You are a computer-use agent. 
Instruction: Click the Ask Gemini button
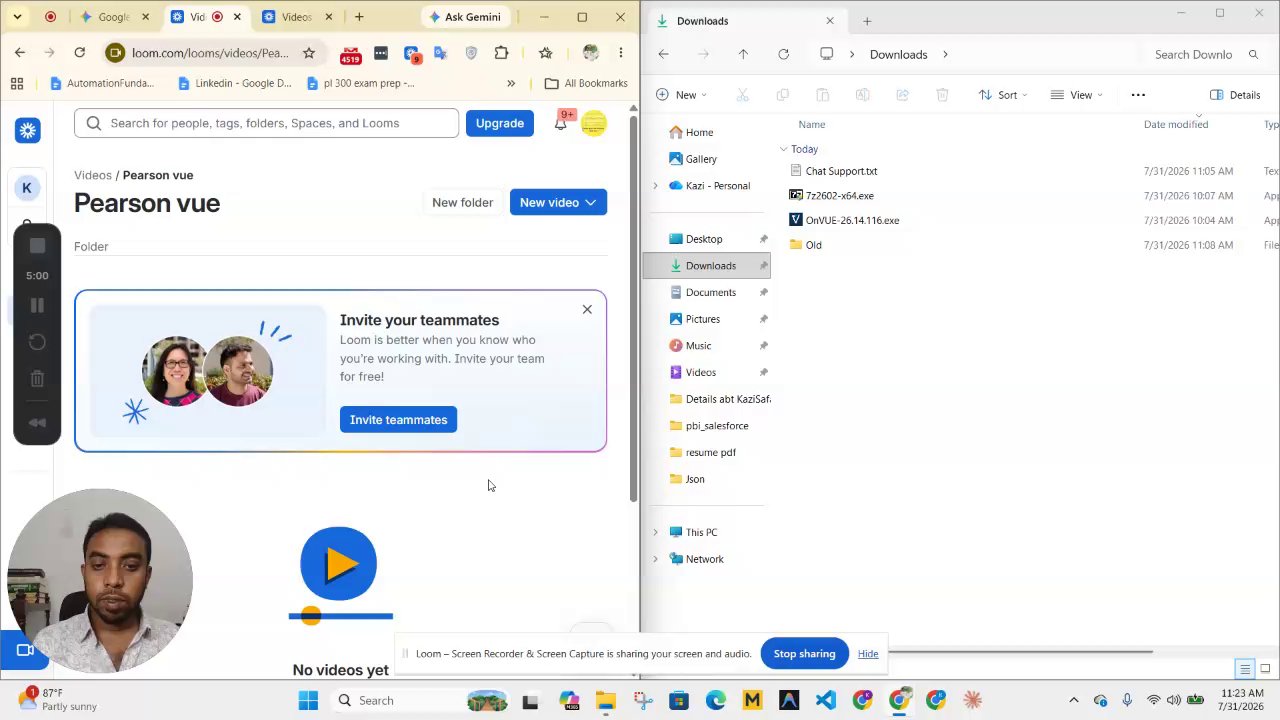(x=466, y=17)
